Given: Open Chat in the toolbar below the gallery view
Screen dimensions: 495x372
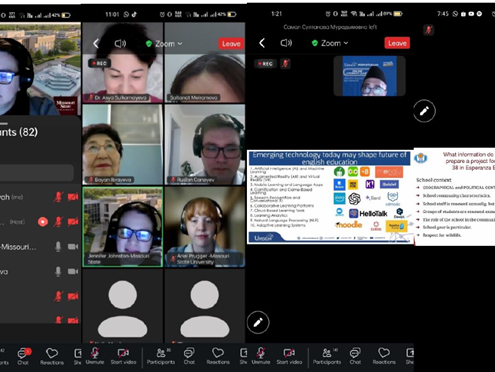Looking at the screenshot, I should [x=189, y=356].
